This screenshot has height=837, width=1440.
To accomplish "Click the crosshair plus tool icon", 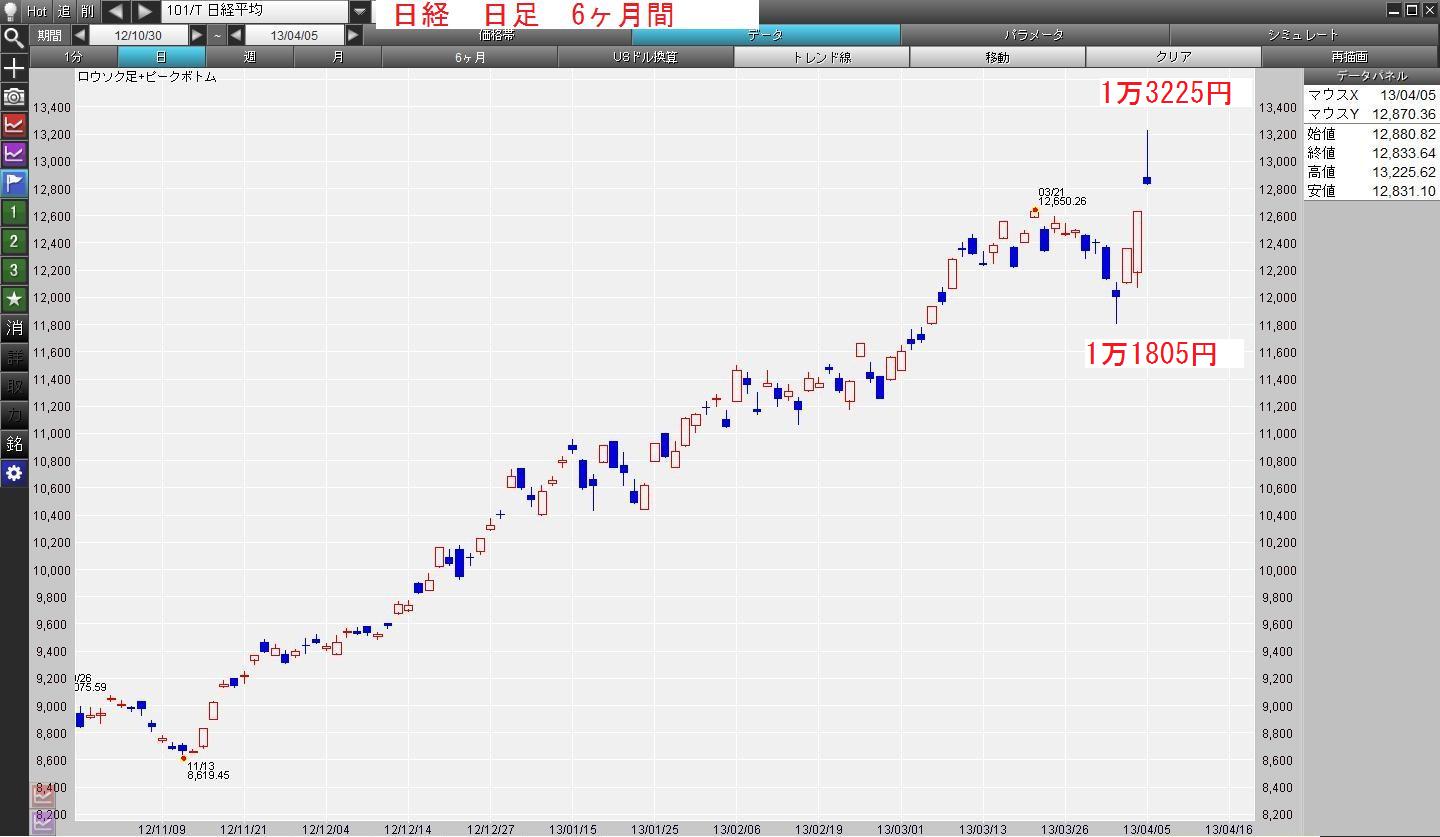I will coord(14,68).
